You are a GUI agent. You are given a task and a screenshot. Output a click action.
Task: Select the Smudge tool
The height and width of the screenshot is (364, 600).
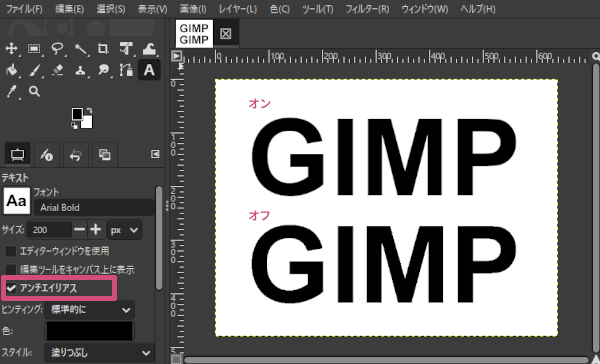(x=103, y=70)
